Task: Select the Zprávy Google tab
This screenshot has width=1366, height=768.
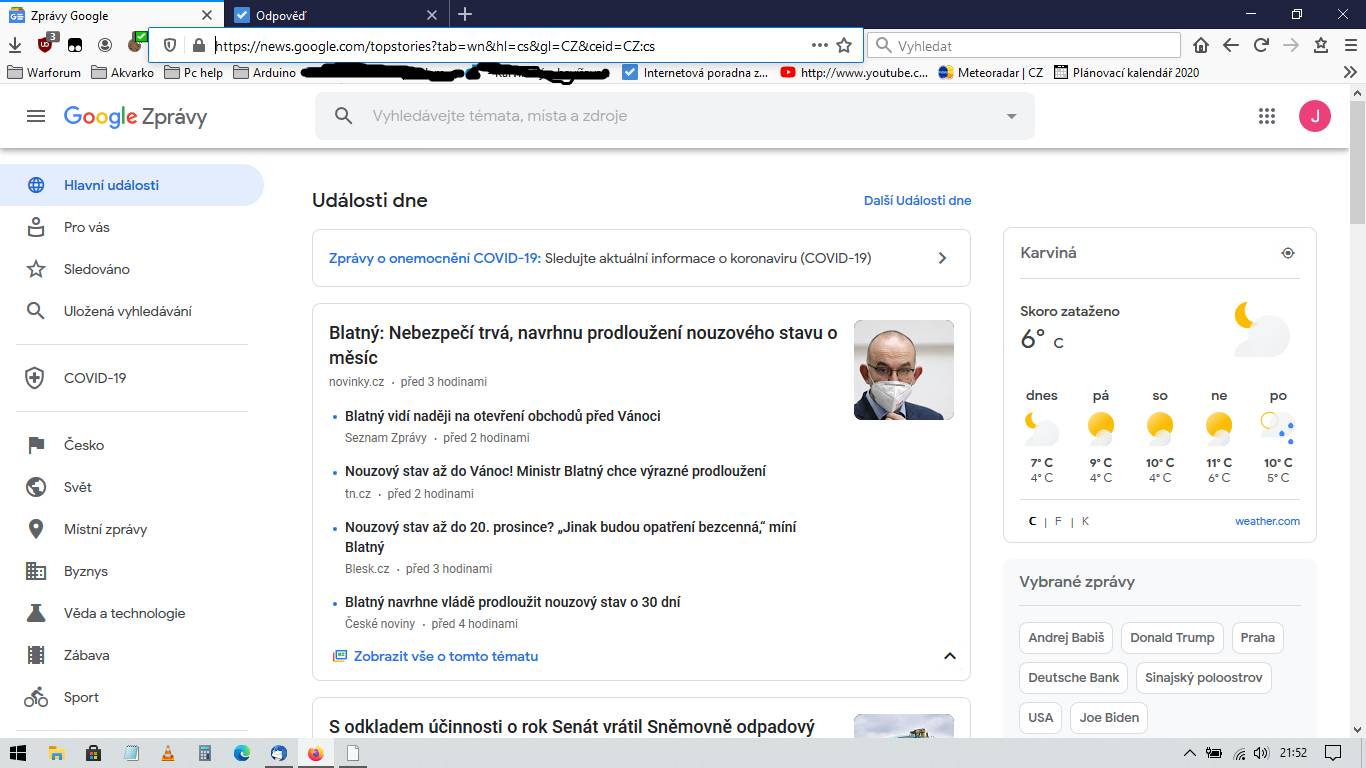Action: coord(112,15)
